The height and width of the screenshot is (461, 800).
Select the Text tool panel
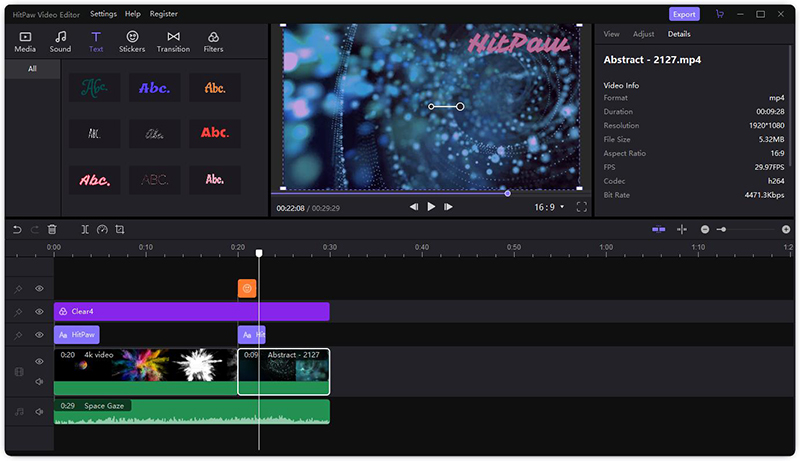[x=96, y=41]
